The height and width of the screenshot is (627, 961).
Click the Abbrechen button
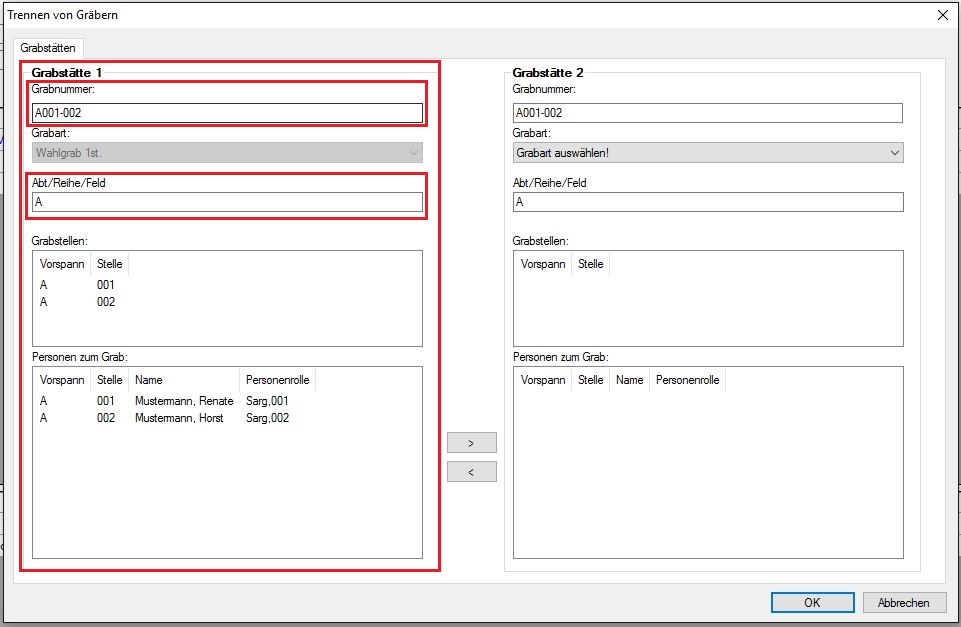903,602
